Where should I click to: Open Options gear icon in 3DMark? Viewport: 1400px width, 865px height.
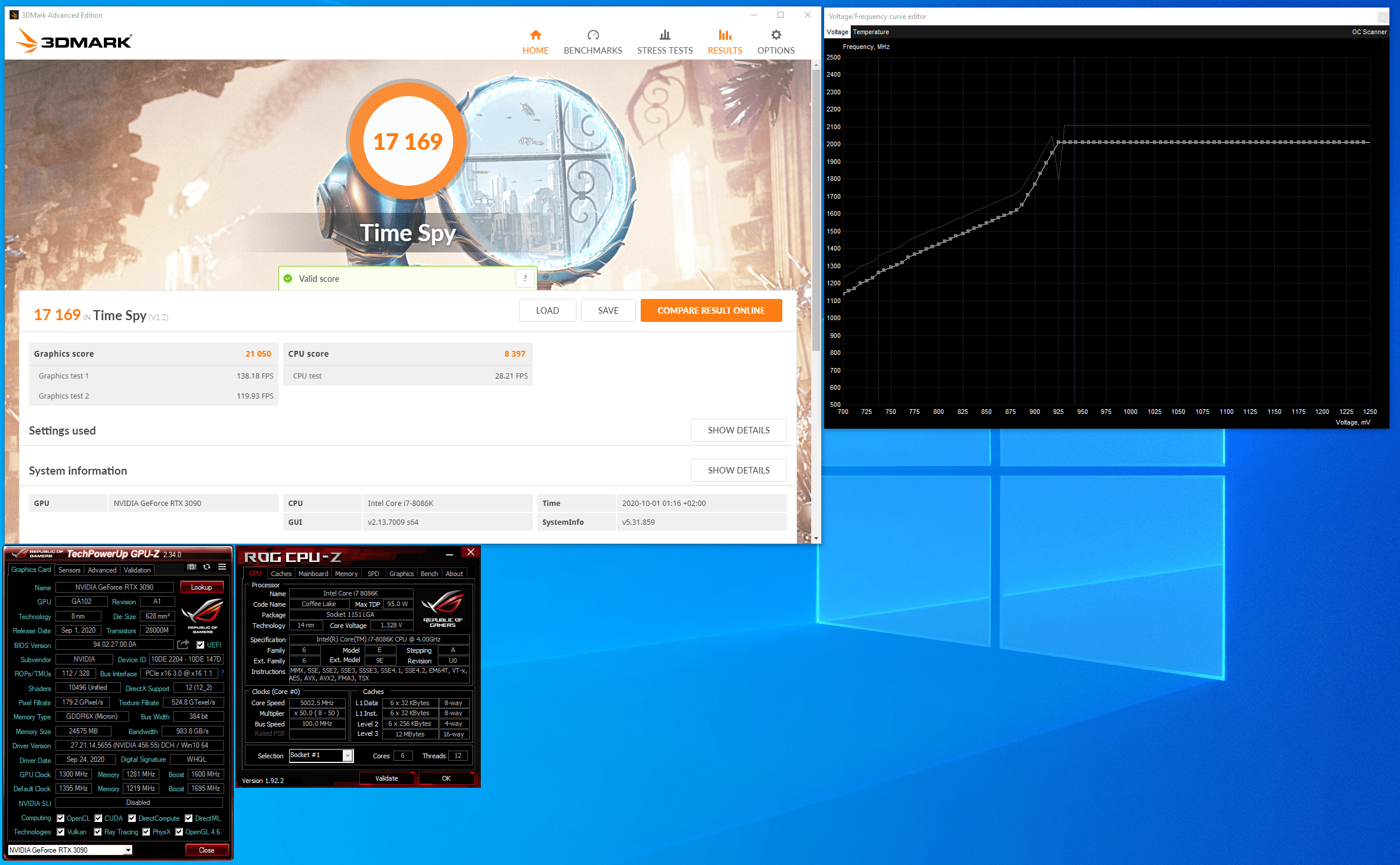(x=776, y=35)
